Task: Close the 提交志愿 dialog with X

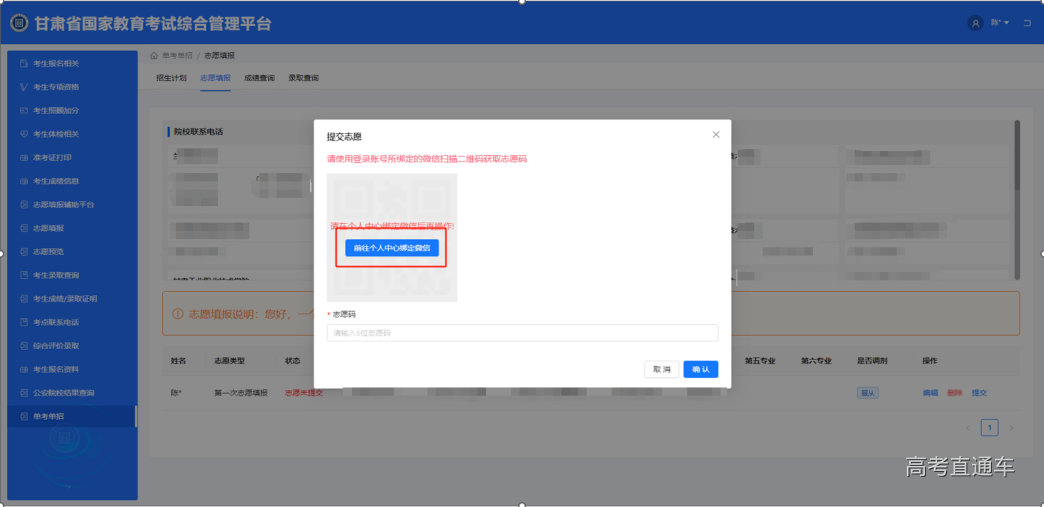Action: tap(716, 134)
